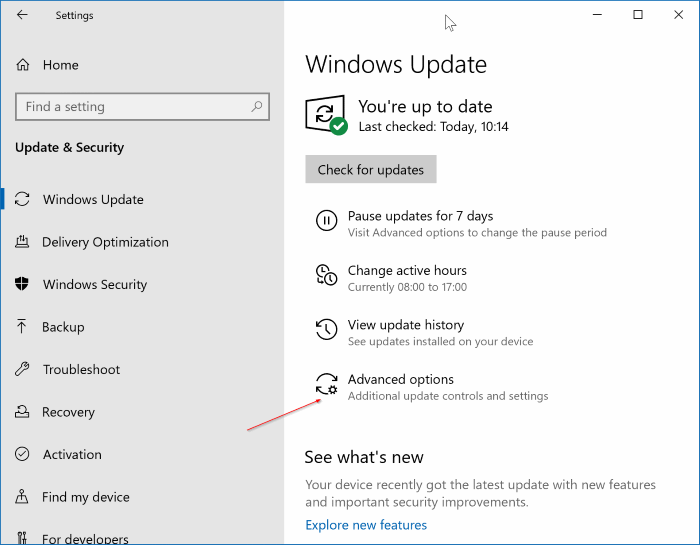Open View update history
This screenshot has height=545, width=700.
tap(406, 325)
